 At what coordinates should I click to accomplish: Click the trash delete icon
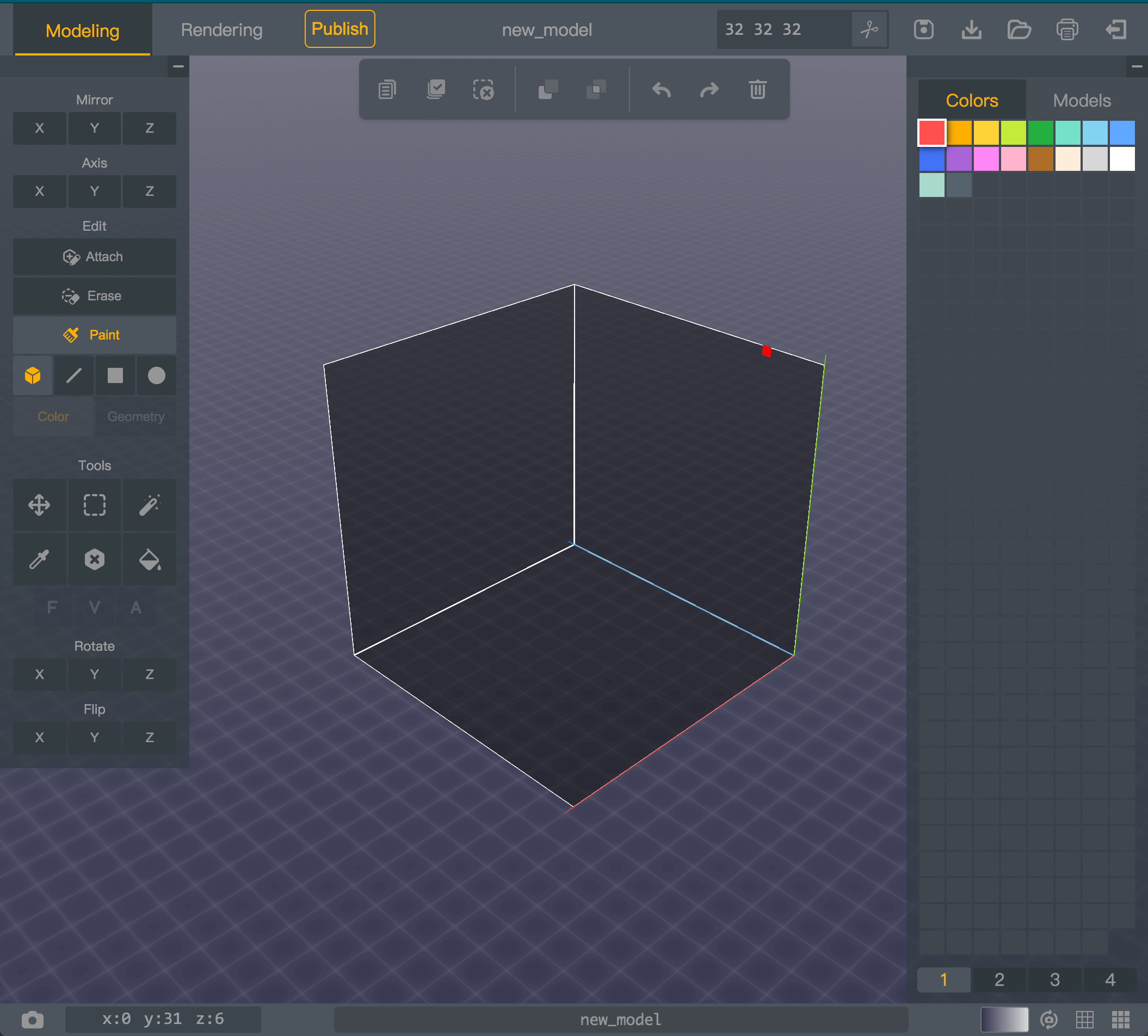click(x=757, y=90)
